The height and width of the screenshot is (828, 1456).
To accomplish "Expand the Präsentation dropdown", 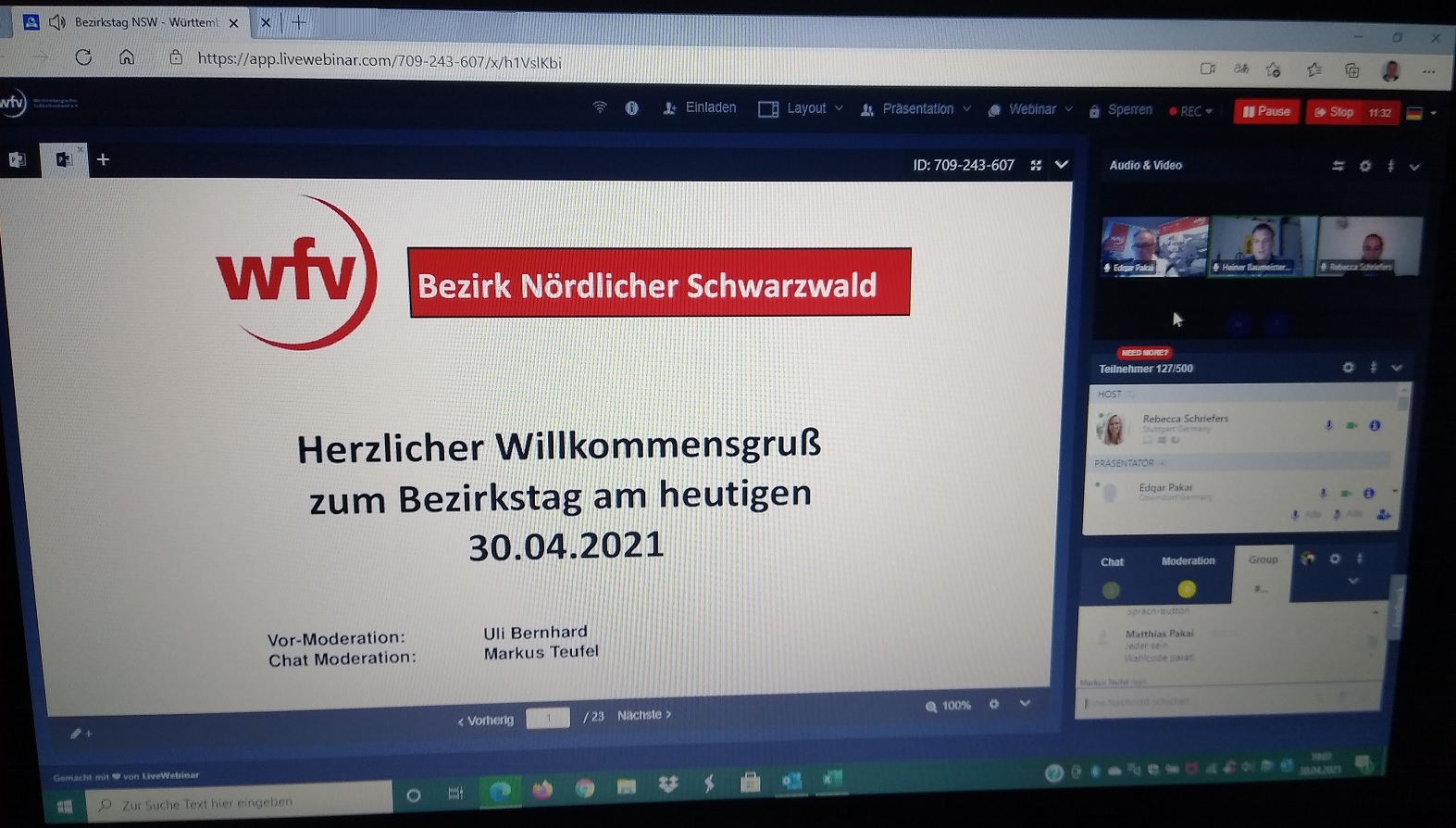I will click(916, 109).
